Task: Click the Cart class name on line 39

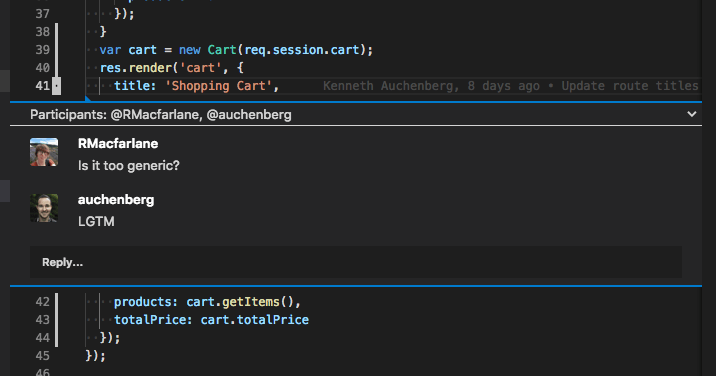Action: [222, 50]
